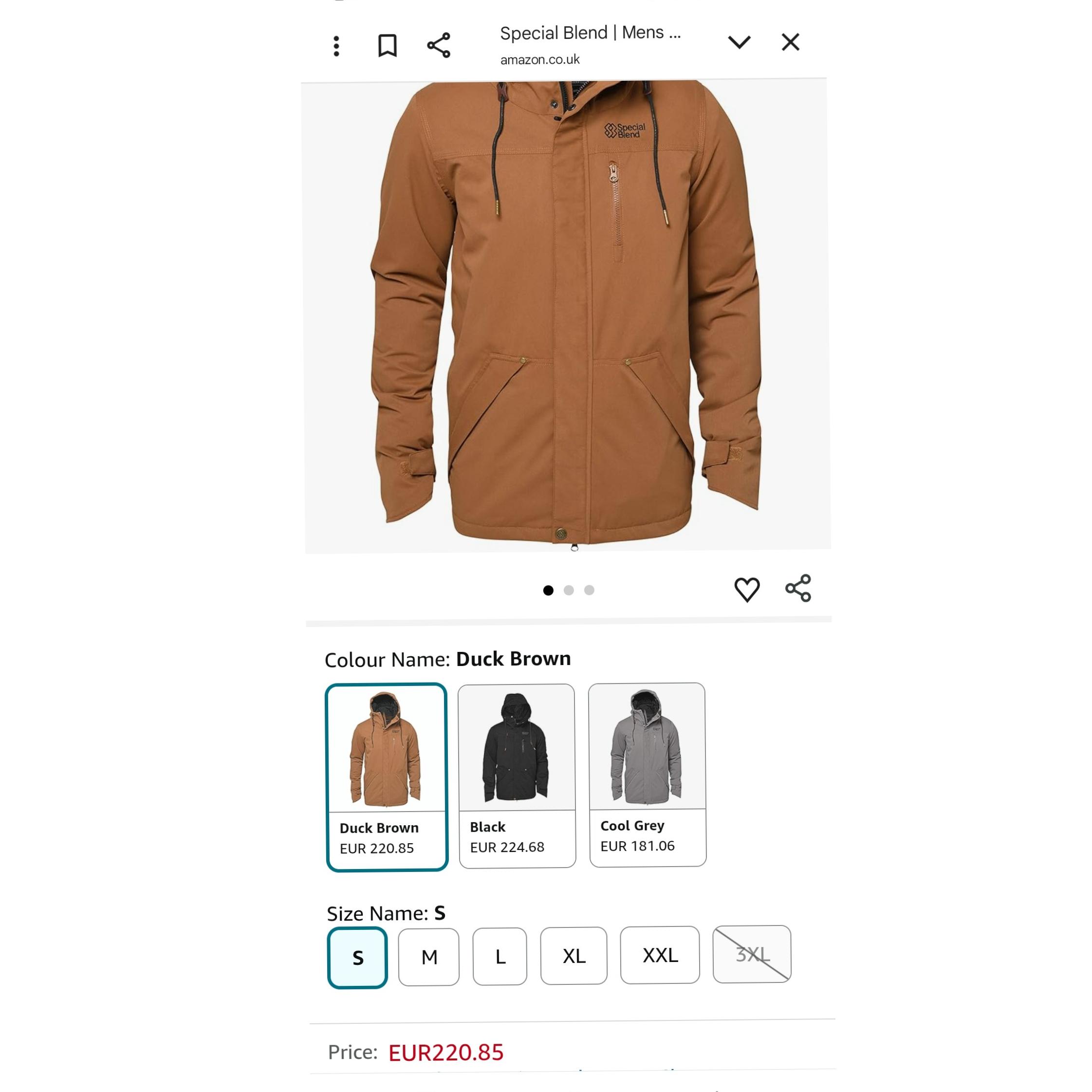Open the main brown jacket image

(567, 315)
